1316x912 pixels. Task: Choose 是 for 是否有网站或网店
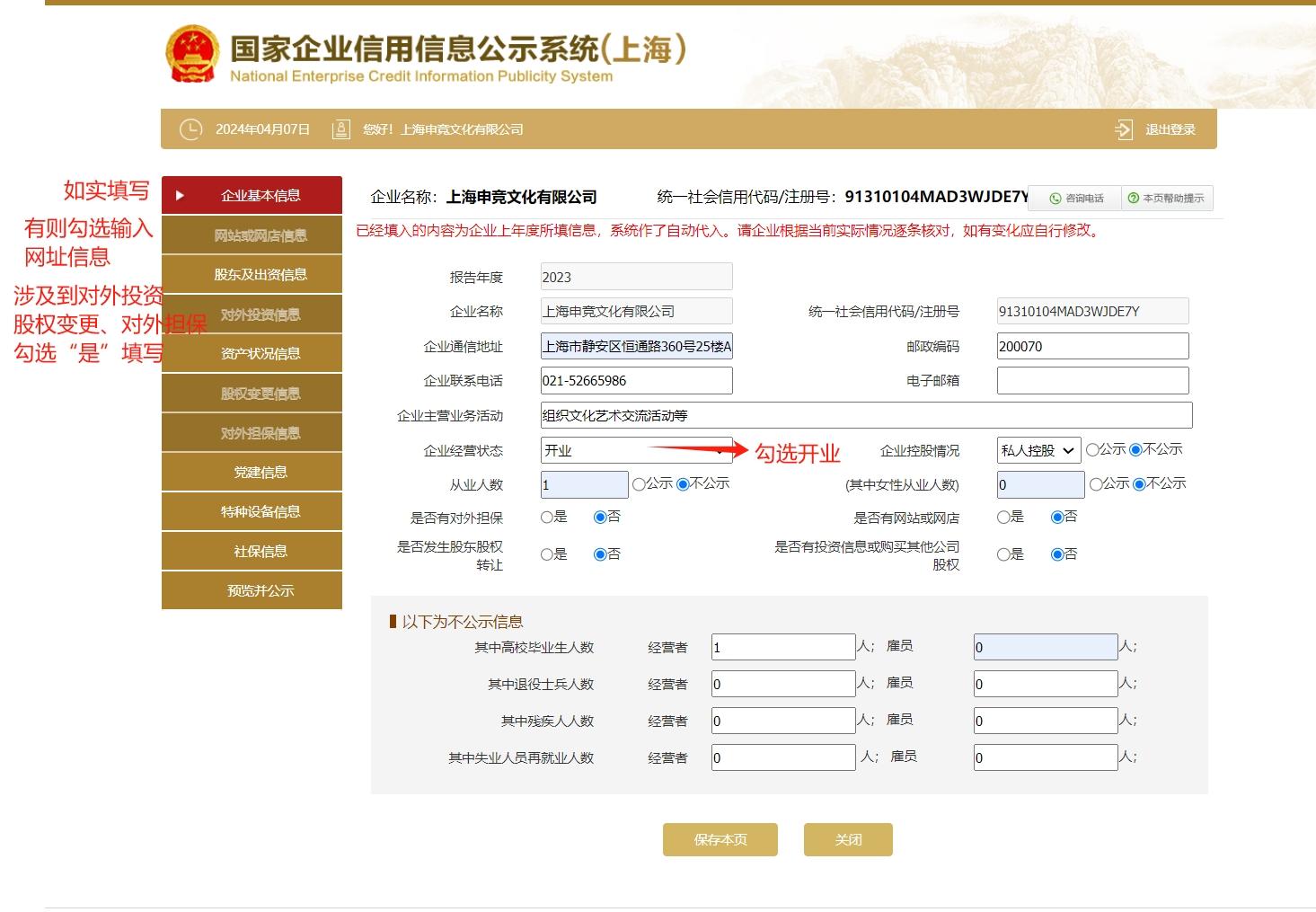[x=1003, y=517]
